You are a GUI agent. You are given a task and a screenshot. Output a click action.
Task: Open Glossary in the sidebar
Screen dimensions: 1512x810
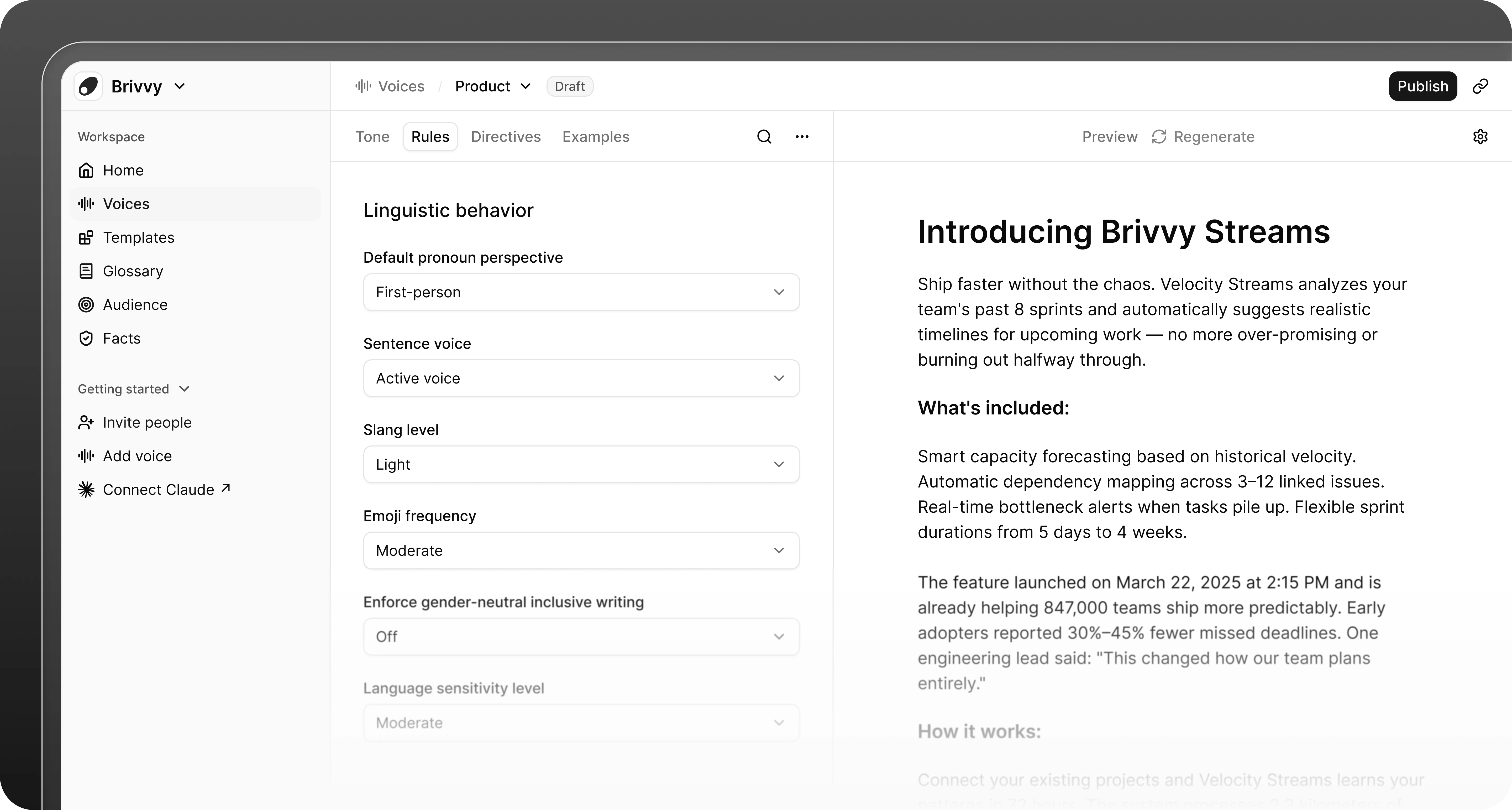pos(133,271)
